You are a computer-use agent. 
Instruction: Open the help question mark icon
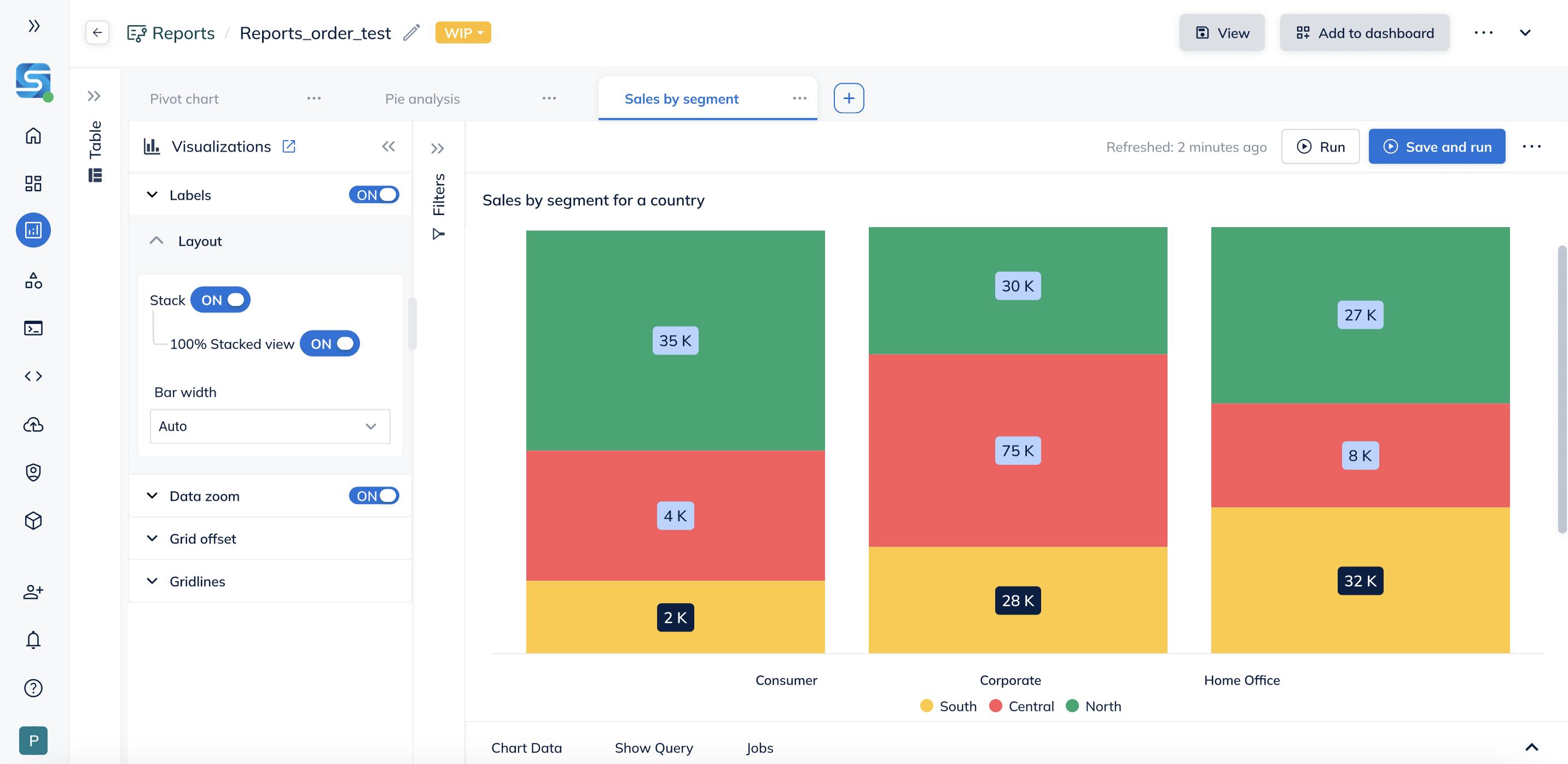click(33, 688)
